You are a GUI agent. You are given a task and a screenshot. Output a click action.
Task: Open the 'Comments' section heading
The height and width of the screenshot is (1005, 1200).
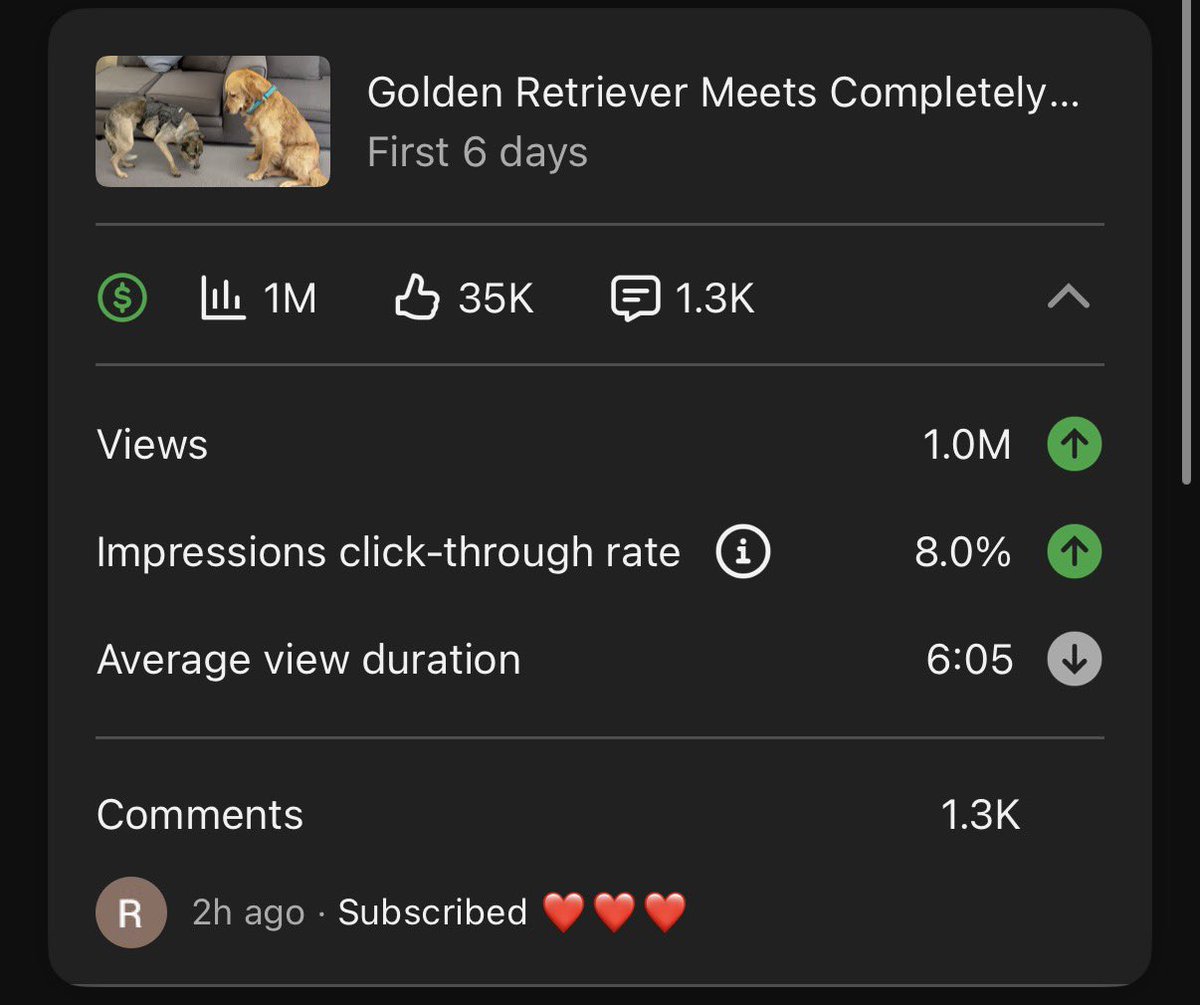(x=200, y=815)
